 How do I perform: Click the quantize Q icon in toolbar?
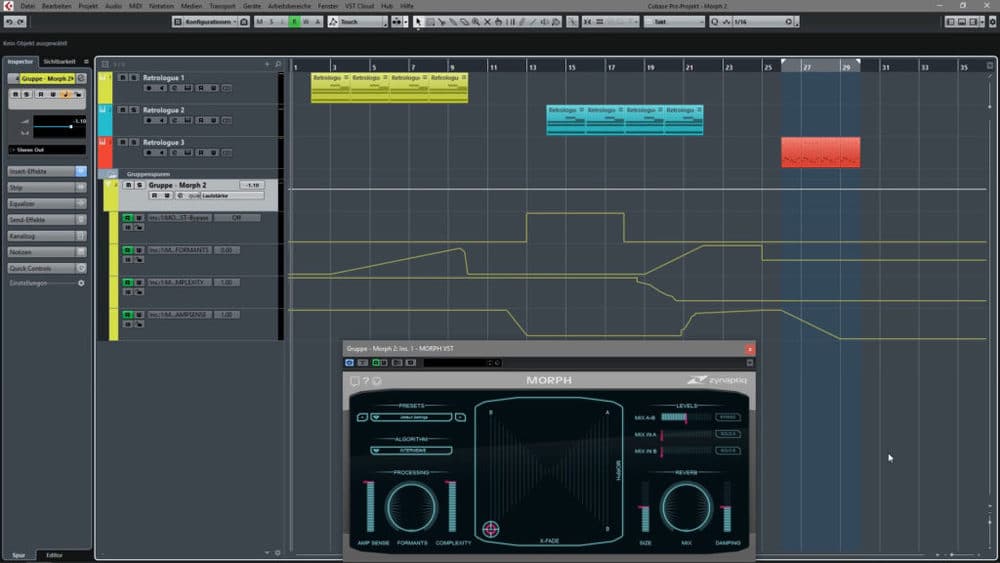[714, 22]
